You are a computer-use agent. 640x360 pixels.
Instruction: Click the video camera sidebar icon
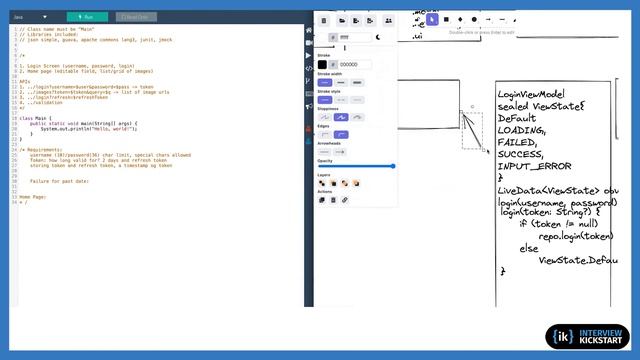coord(309,43)
